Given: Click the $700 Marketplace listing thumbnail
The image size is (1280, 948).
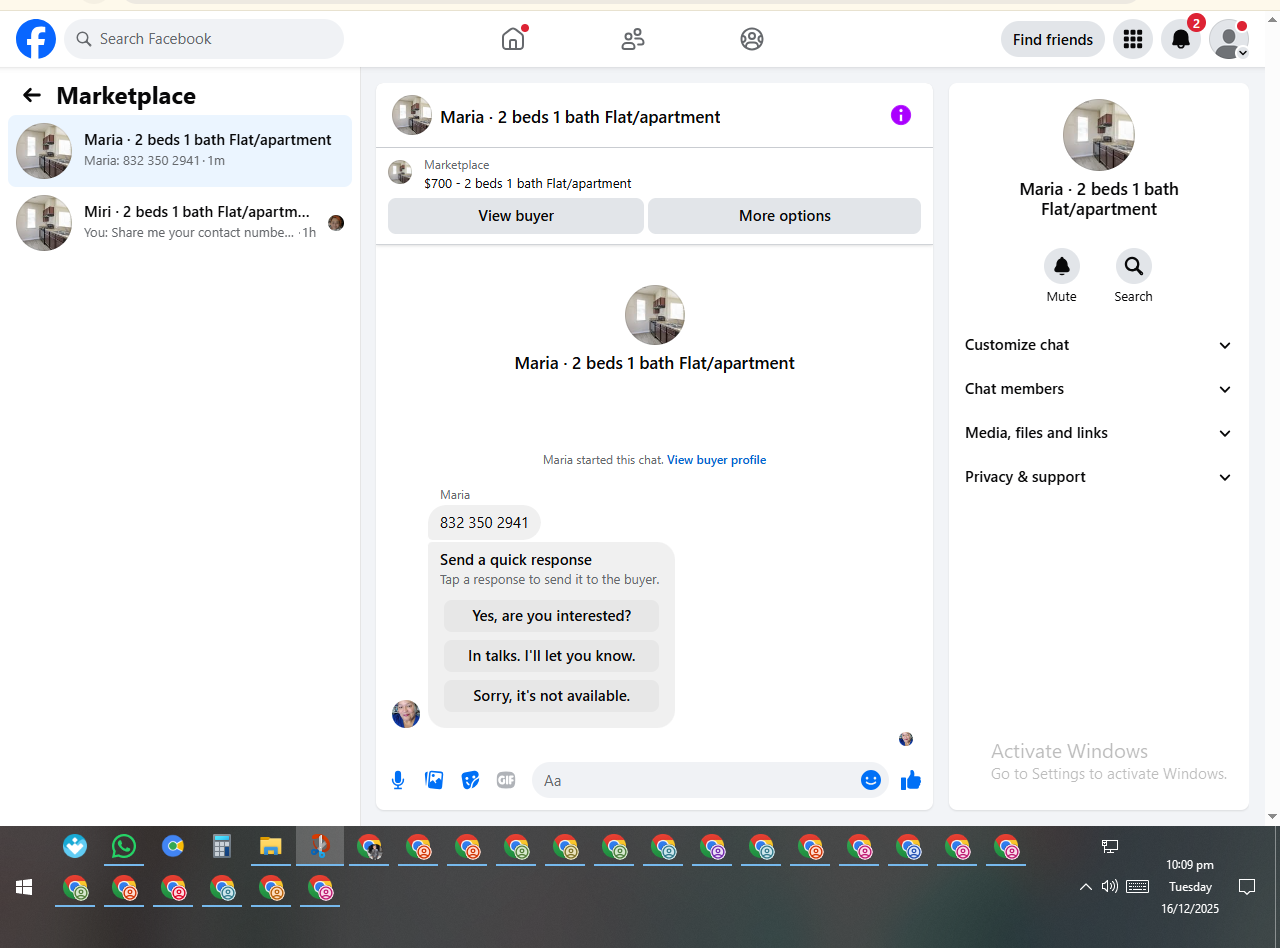Looking at the screenshot, I should 400,172.
